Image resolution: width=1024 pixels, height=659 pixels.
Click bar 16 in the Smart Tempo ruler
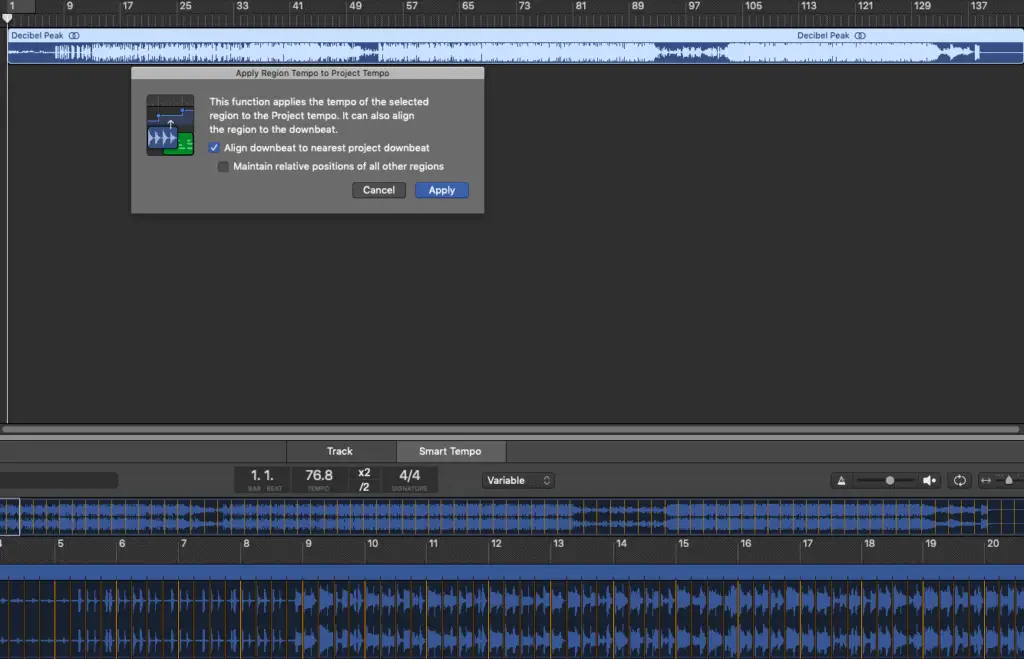pyautogui.click(x=746, y=543)
